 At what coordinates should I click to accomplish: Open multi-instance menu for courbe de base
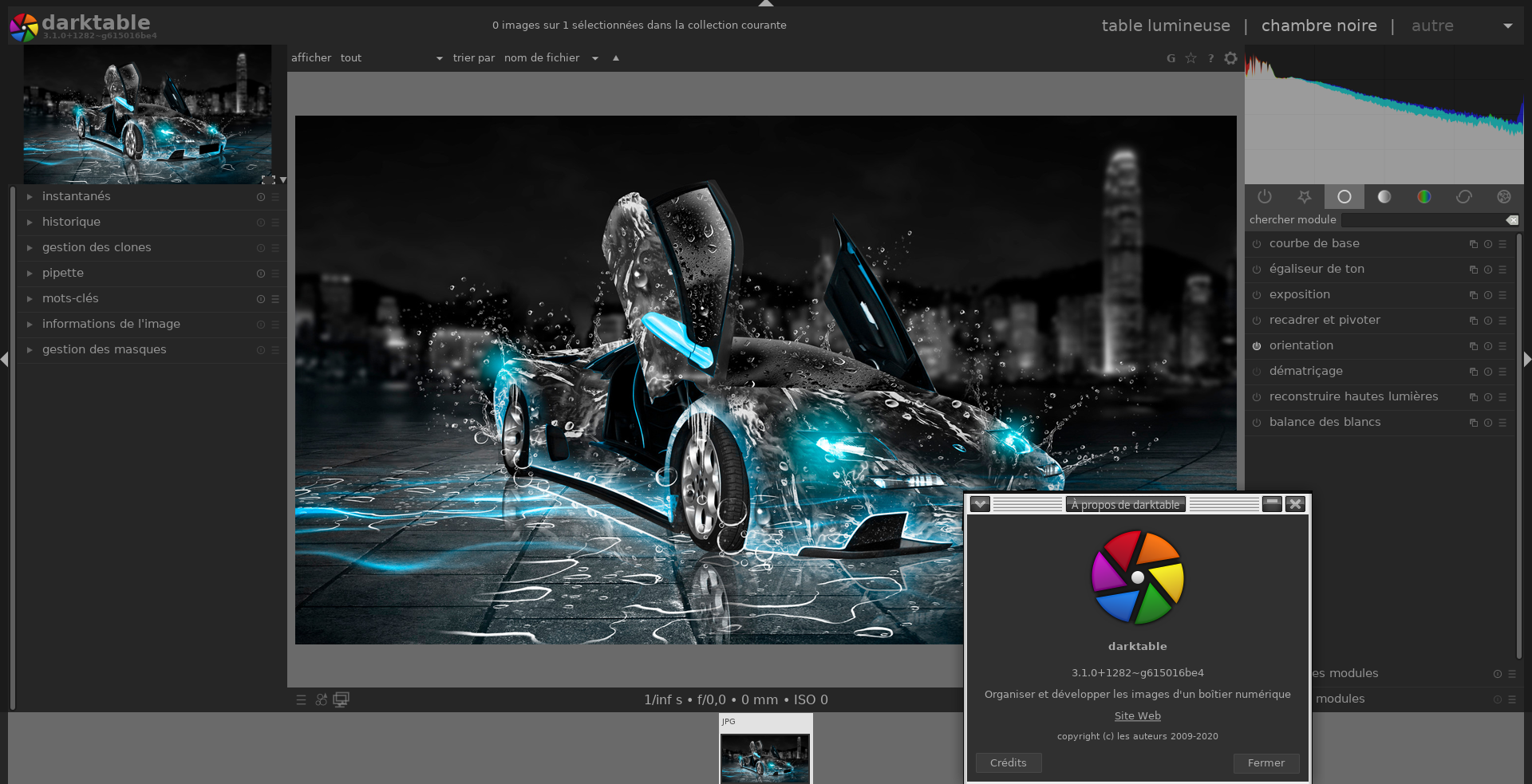click(x=1474, y=244)
